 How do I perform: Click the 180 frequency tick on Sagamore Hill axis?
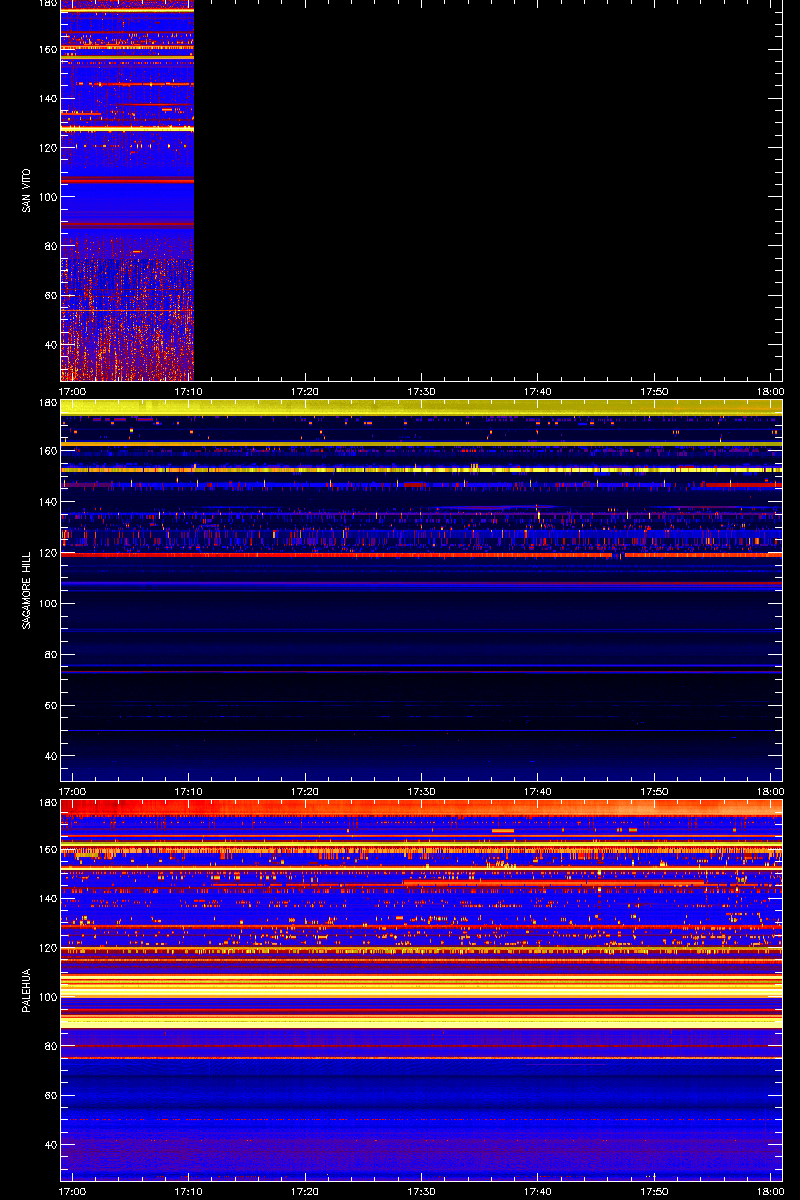pos(46,403)
